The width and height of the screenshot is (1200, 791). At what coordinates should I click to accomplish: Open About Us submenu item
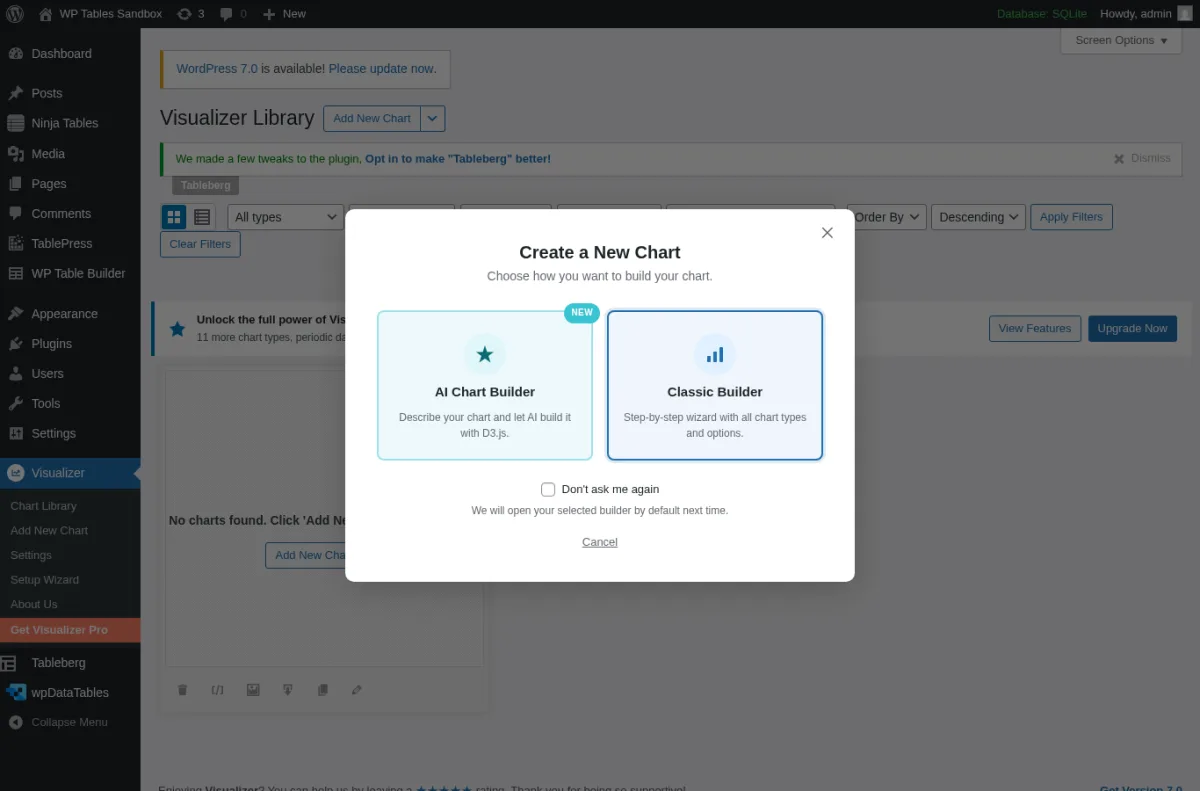[34, 604]
